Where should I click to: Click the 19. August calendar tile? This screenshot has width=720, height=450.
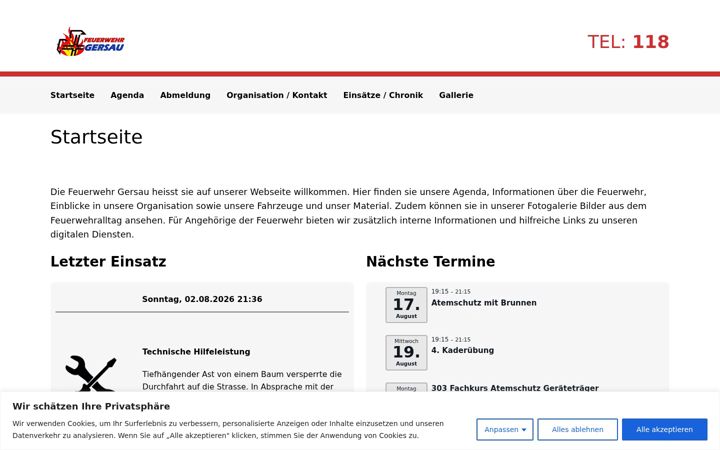406,353
